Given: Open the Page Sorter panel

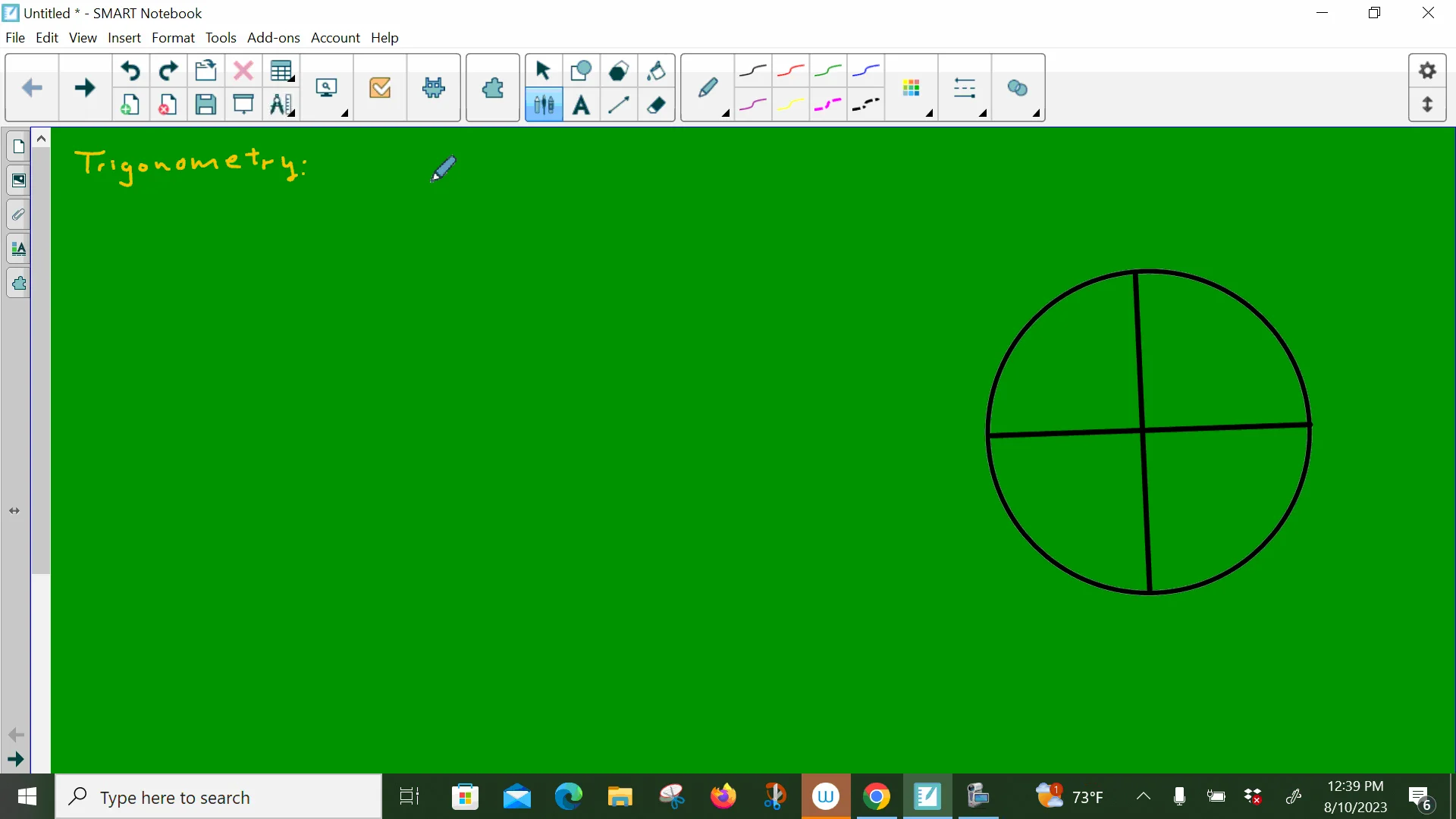Looking at the screenshot, I should pyautogui.click(x=18, y=146).
